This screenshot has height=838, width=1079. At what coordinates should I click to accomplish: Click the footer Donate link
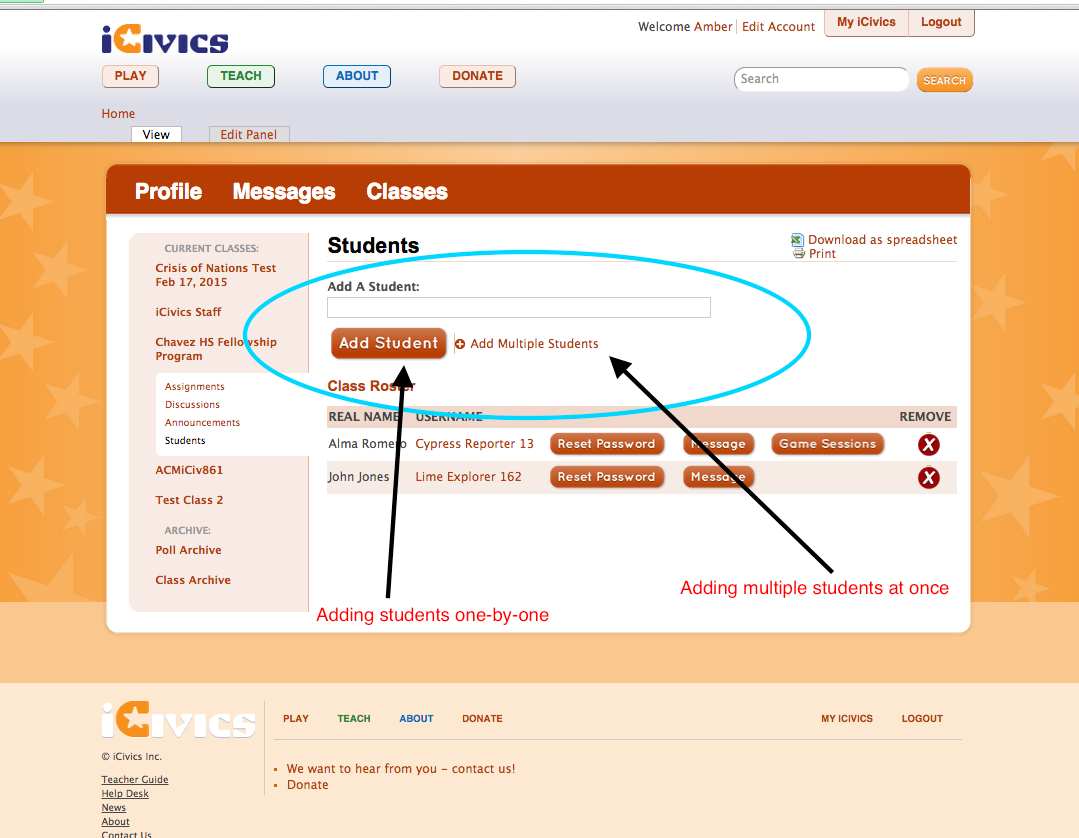482,718
